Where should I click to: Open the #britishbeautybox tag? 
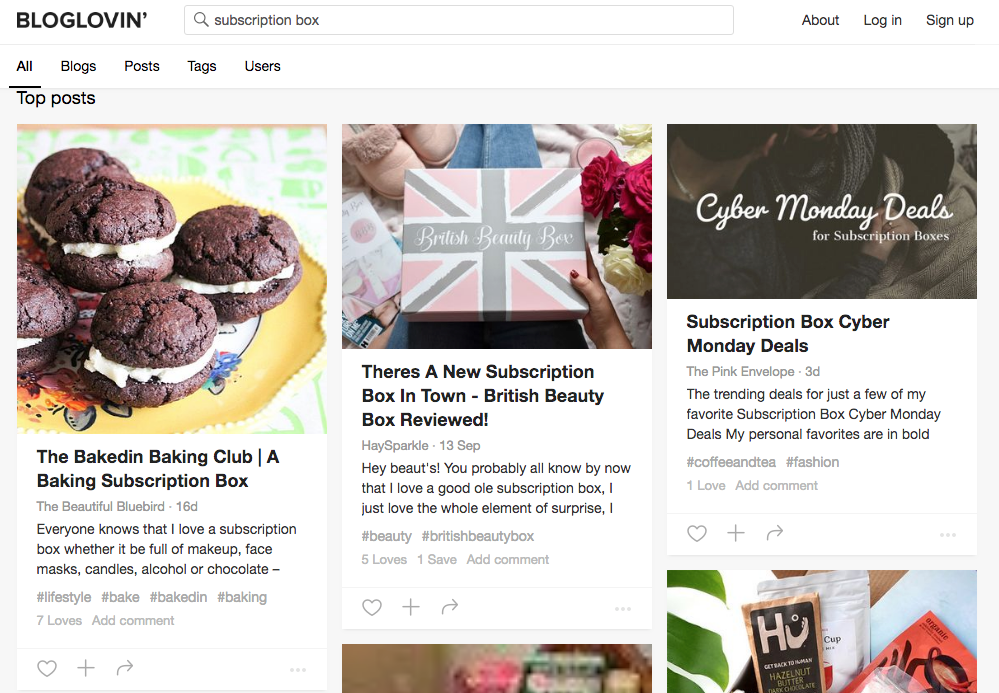tap(478, 536)
